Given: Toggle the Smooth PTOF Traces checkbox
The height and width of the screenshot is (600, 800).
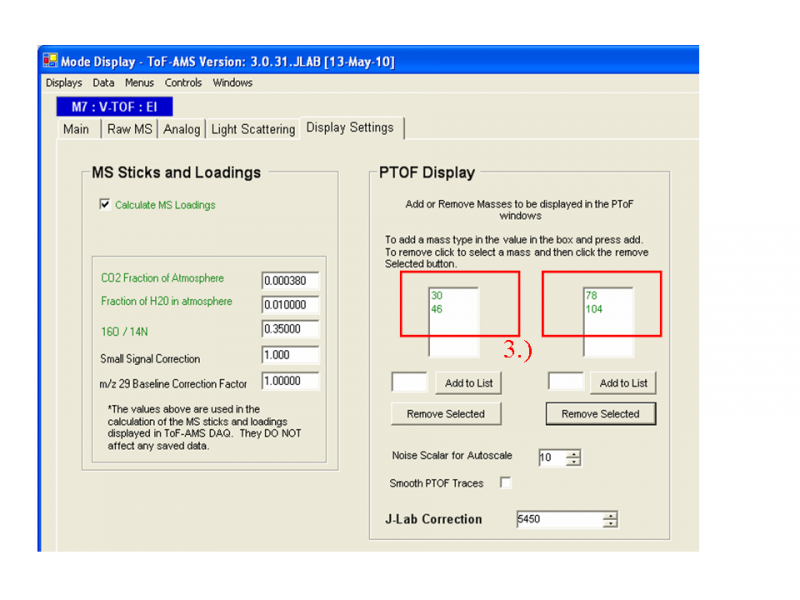Looking at the screenshot, I should coord(505,483).
